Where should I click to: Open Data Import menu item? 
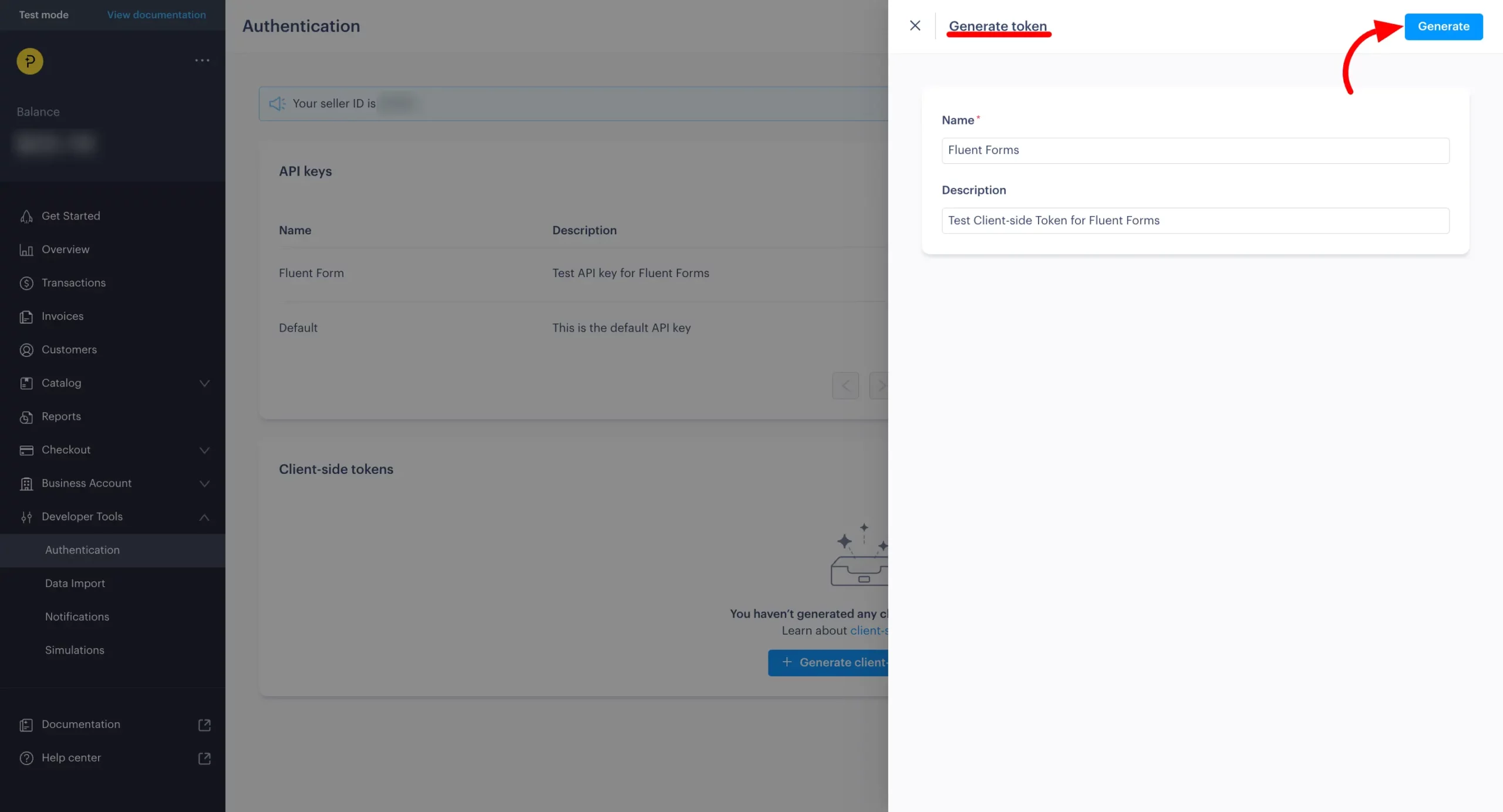click(75, 583)
